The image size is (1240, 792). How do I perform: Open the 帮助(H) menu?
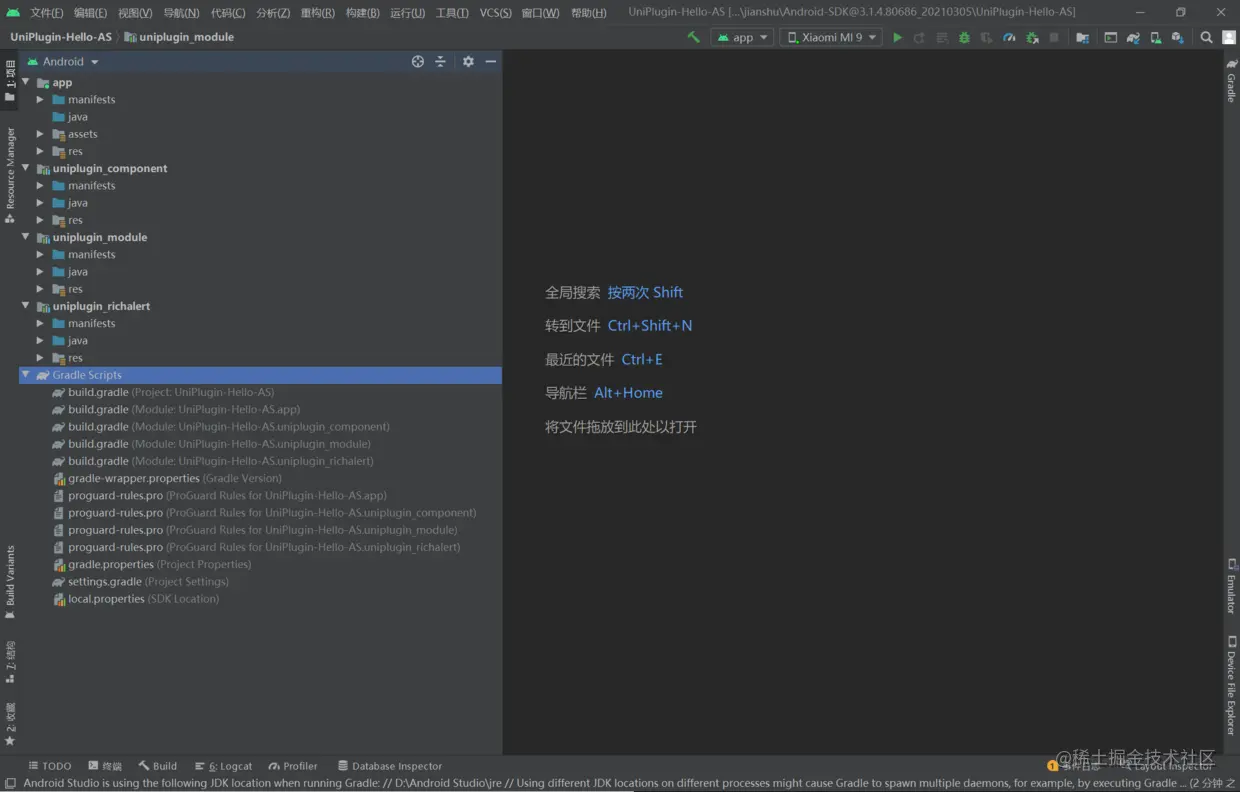(588, 13)
